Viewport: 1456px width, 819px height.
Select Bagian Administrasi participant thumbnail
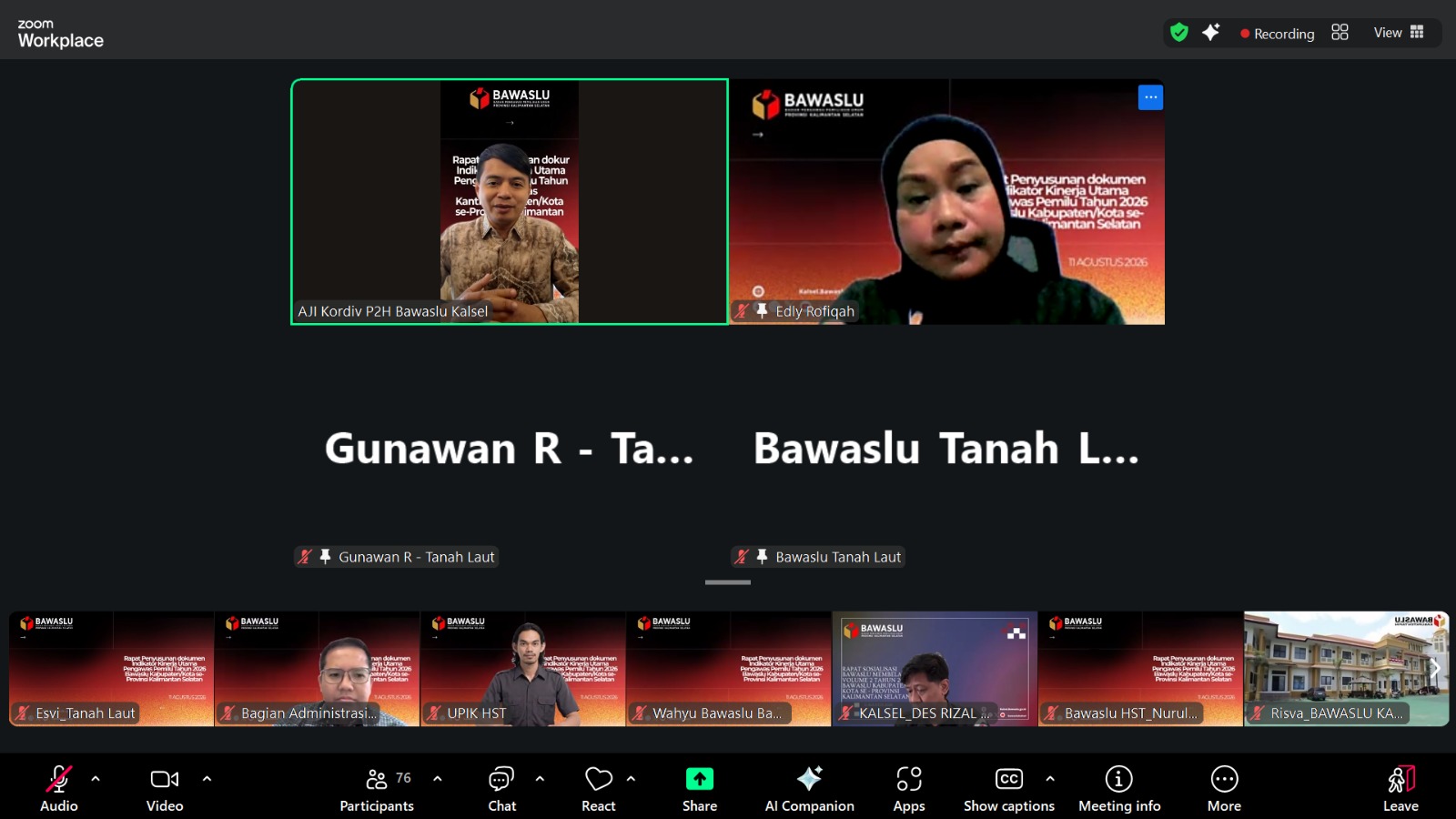318,669
